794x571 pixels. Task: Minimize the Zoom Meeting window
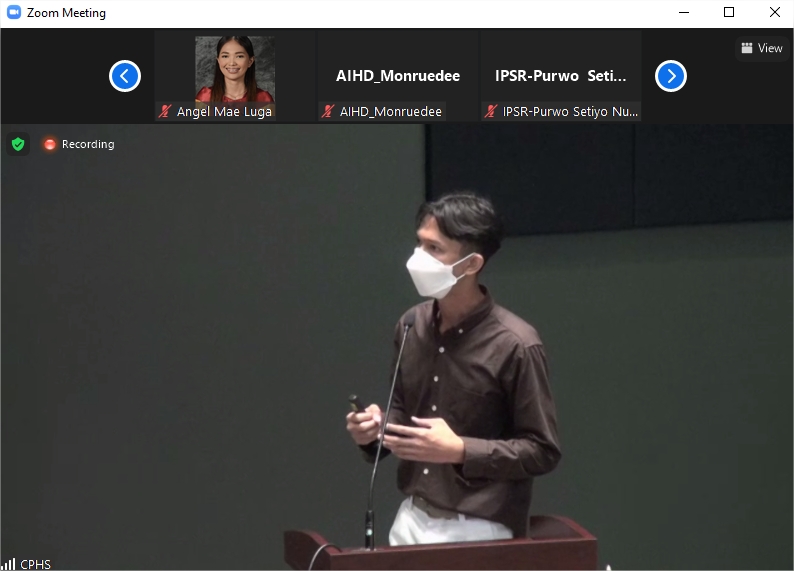(x=683, y=13)
